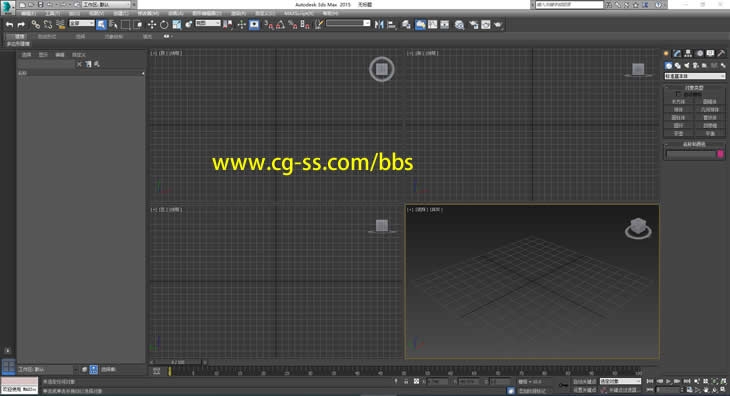
Task: Select the Select and Rotate tool
Action: 164,25
